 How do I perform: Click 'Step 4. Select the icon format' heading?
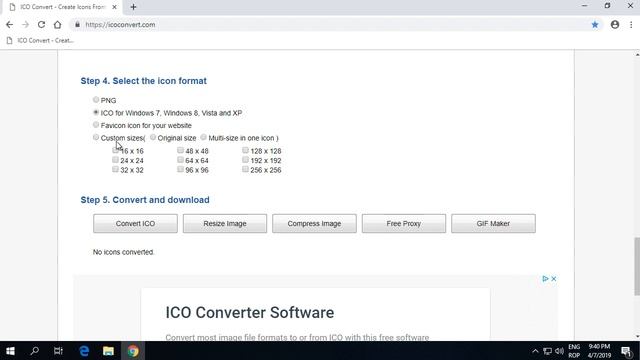click(144, 81)
